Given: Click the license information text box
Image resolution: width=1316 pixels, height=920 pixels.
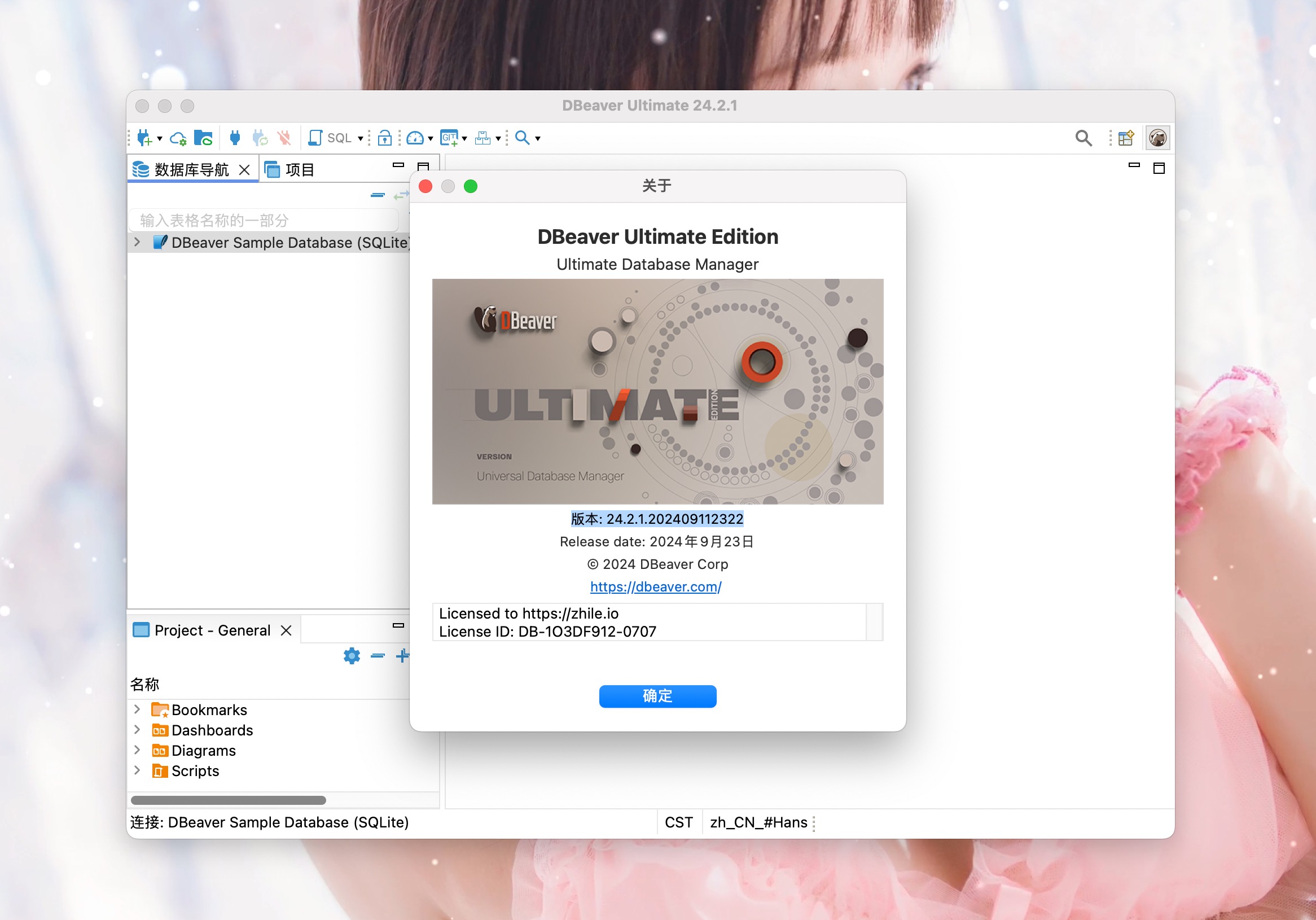Looking at the screenshot, I should [x=650, y=622].
